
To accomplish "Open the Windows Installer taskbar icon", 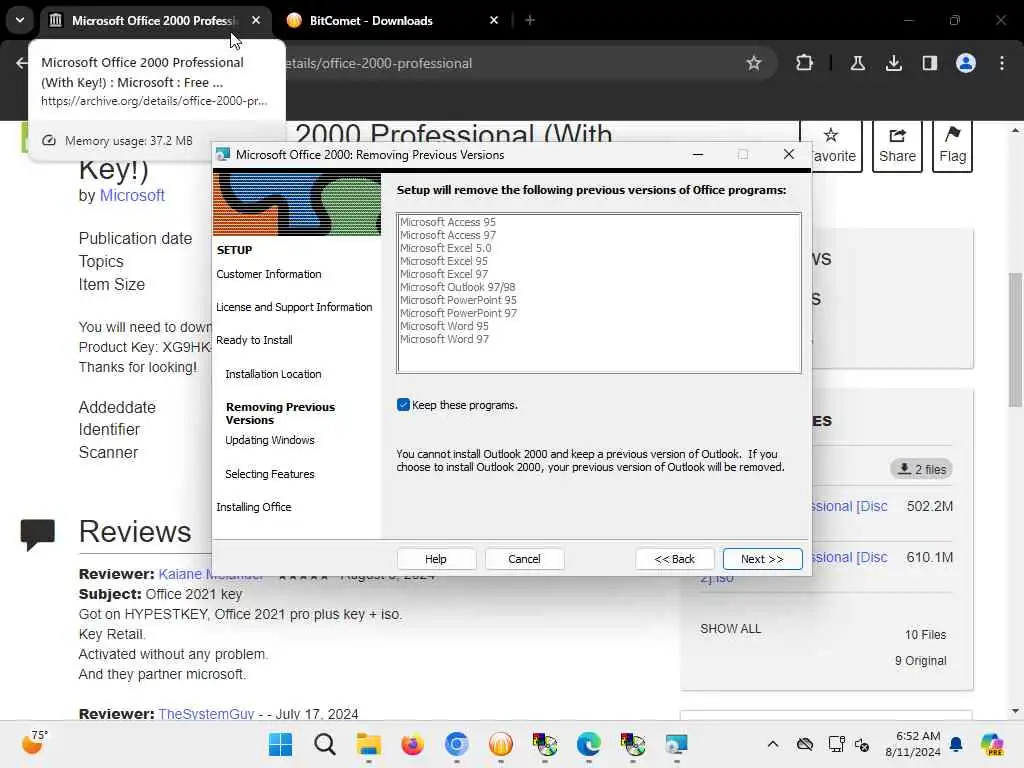I will point(677,744).
